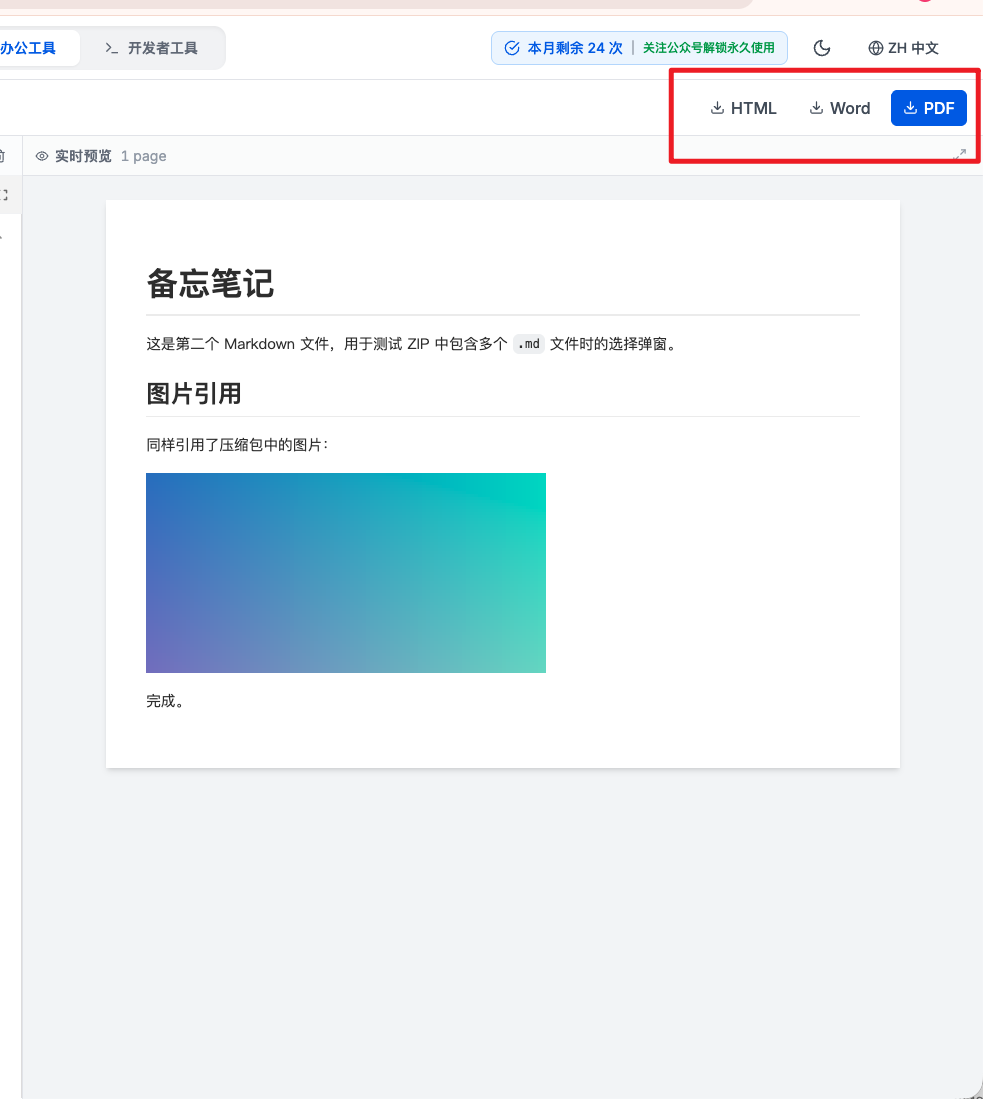Click the .md code badge in the preview text
This screenshot has height=1099, width=983.
pos(528,344)
